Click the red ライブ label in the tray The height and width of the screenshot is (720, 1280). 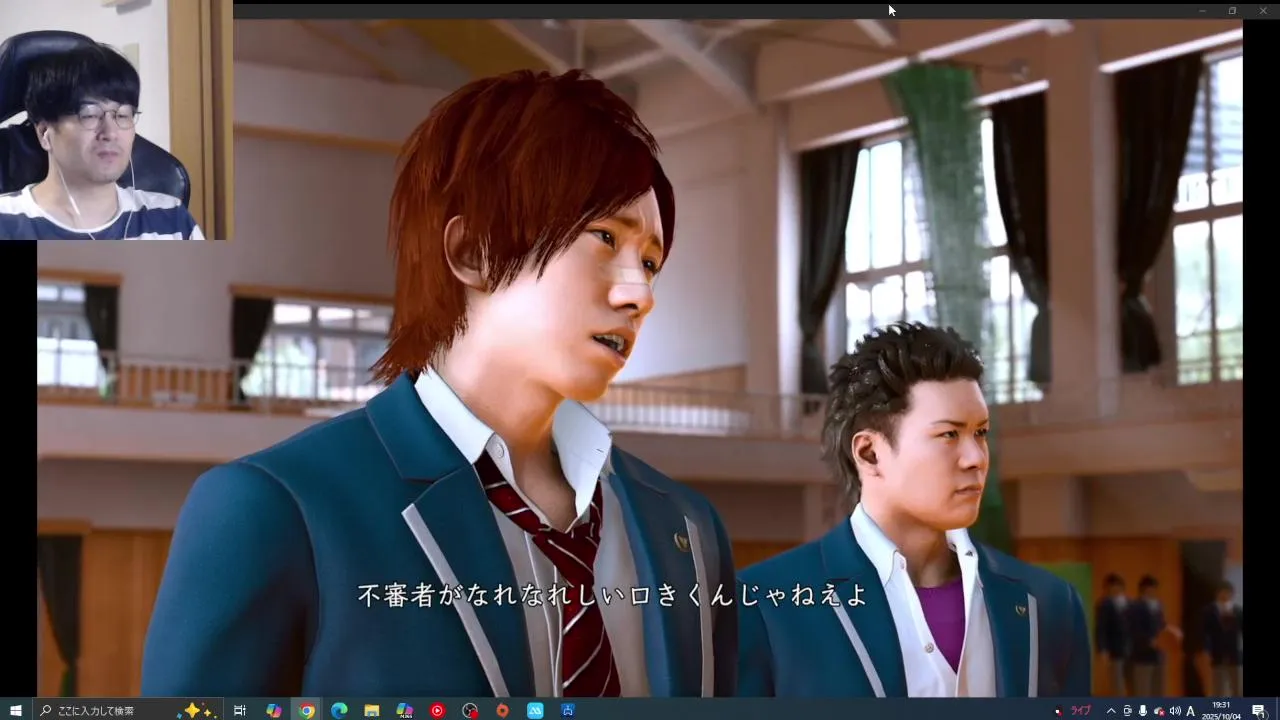pyautogui.click(x=1080, y=711)
